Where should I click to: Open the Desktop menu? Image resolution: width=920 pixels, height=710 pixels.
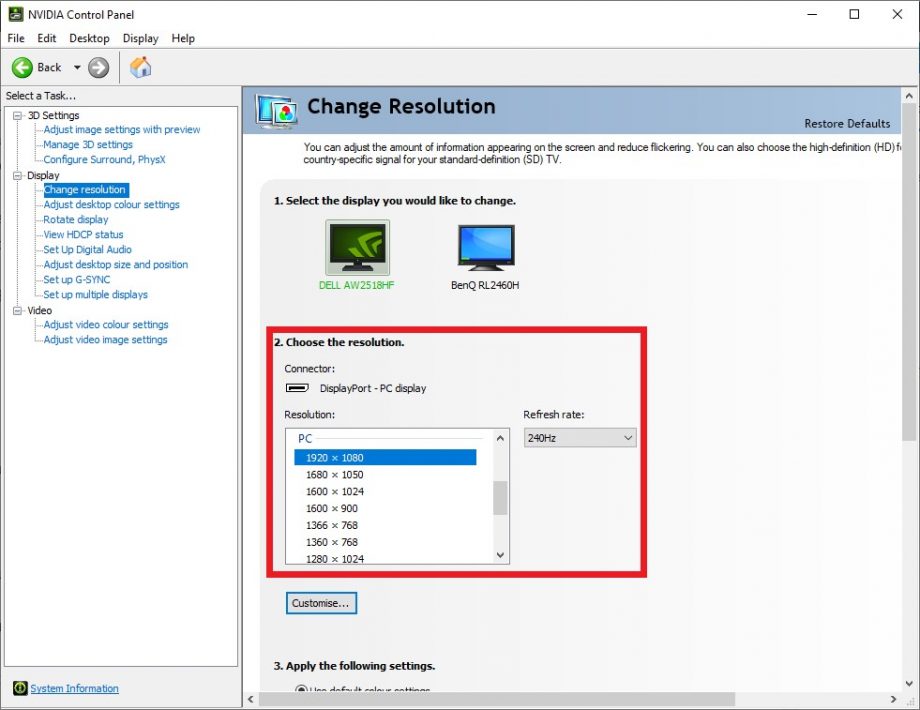click(89, 38)
